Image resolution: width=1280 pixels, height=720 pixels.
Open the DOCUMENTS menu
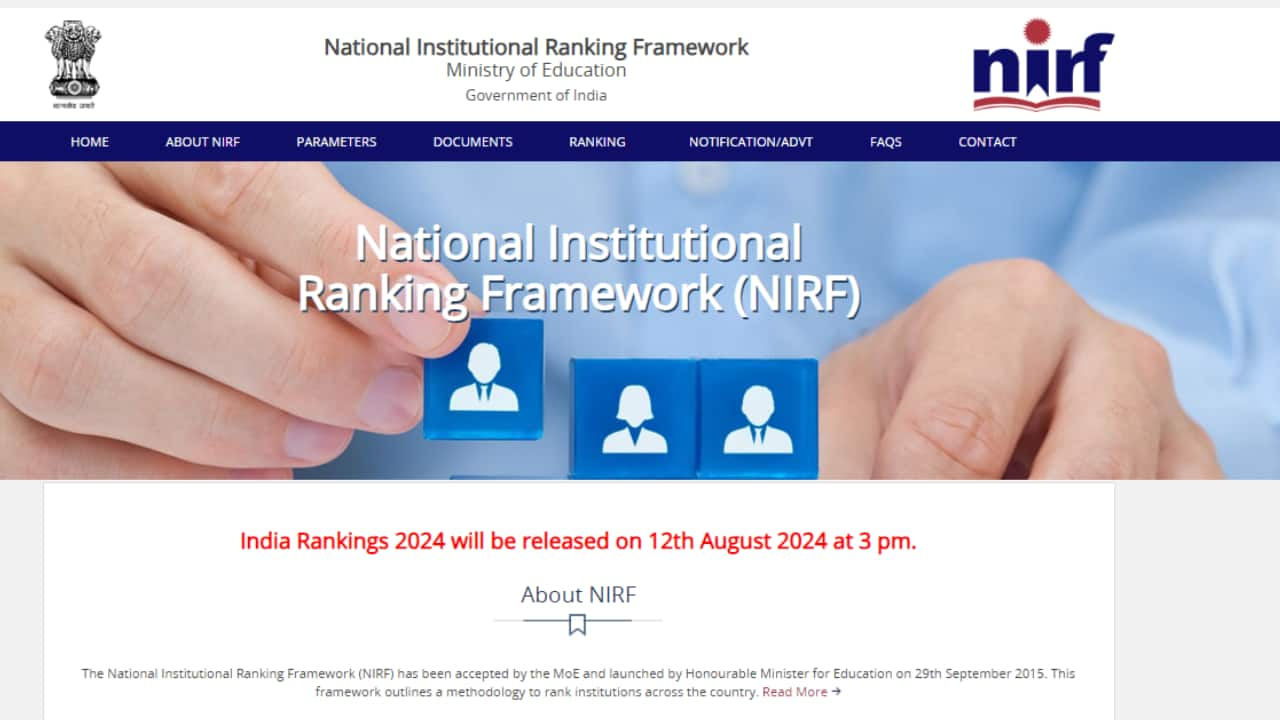click(x=473, y=142)
